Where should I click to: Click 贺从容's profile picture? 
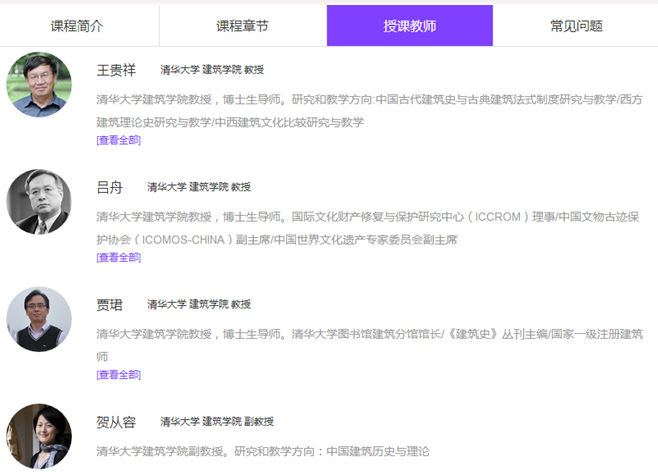click(x=39, y=436)
